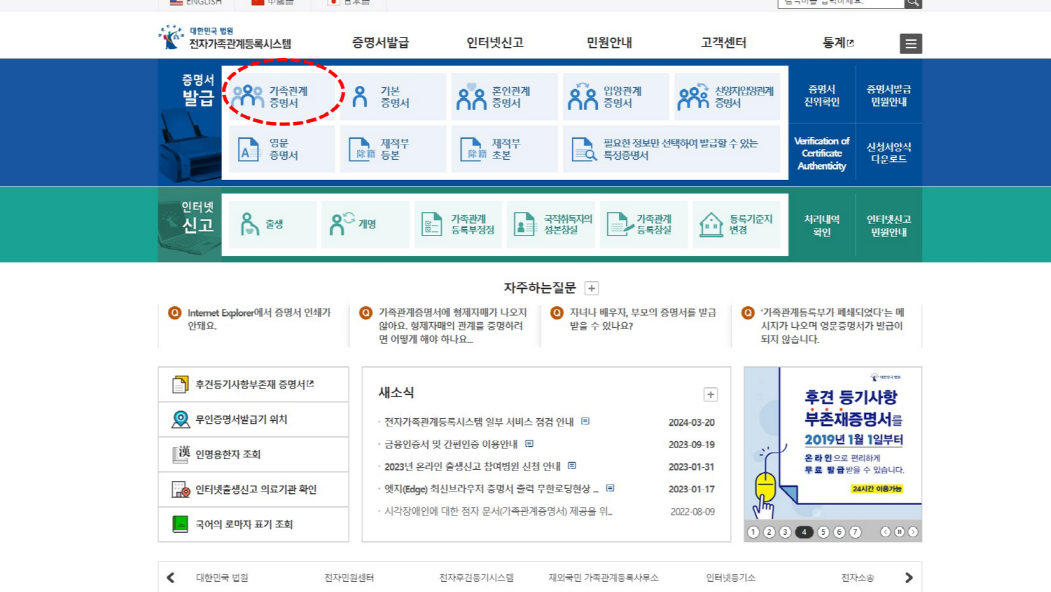Image resolution: width=1051 pixels, height=592 pixels.
Task: Open 후견등기사항부존재 증명서 link
Action: click(x=253, y=384)
